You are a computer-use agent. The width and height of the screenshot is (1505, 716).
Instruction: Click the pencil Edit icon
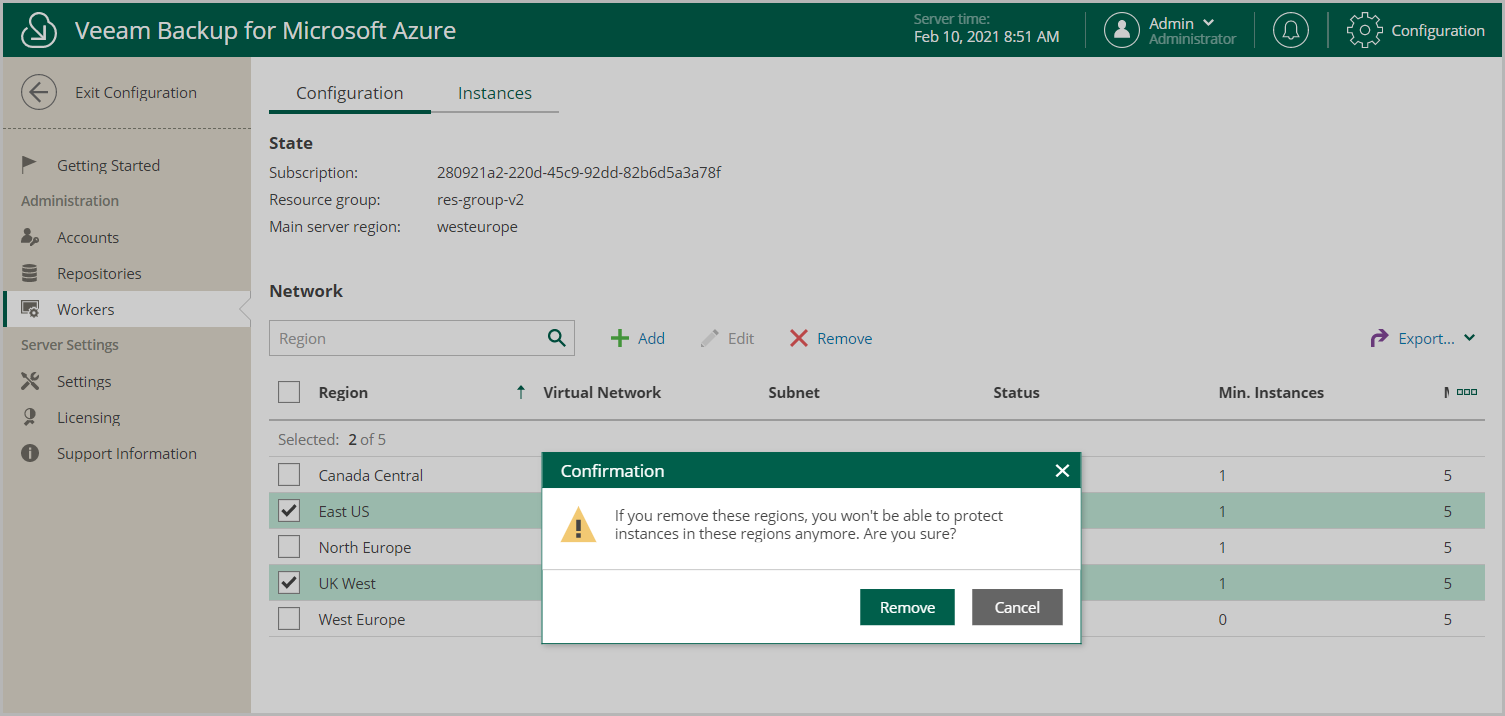click(710, 338)
